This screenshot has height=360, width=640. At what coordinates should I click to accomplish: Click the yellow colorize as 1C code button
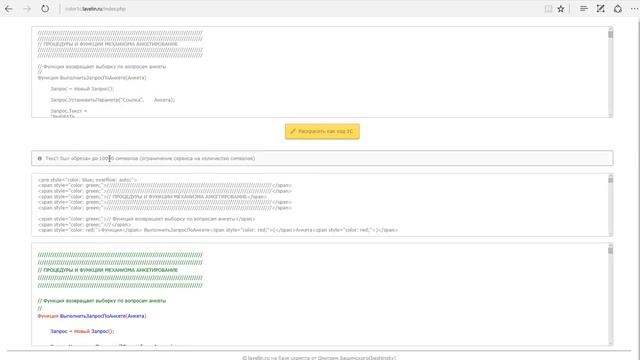[x=322, y=131]
